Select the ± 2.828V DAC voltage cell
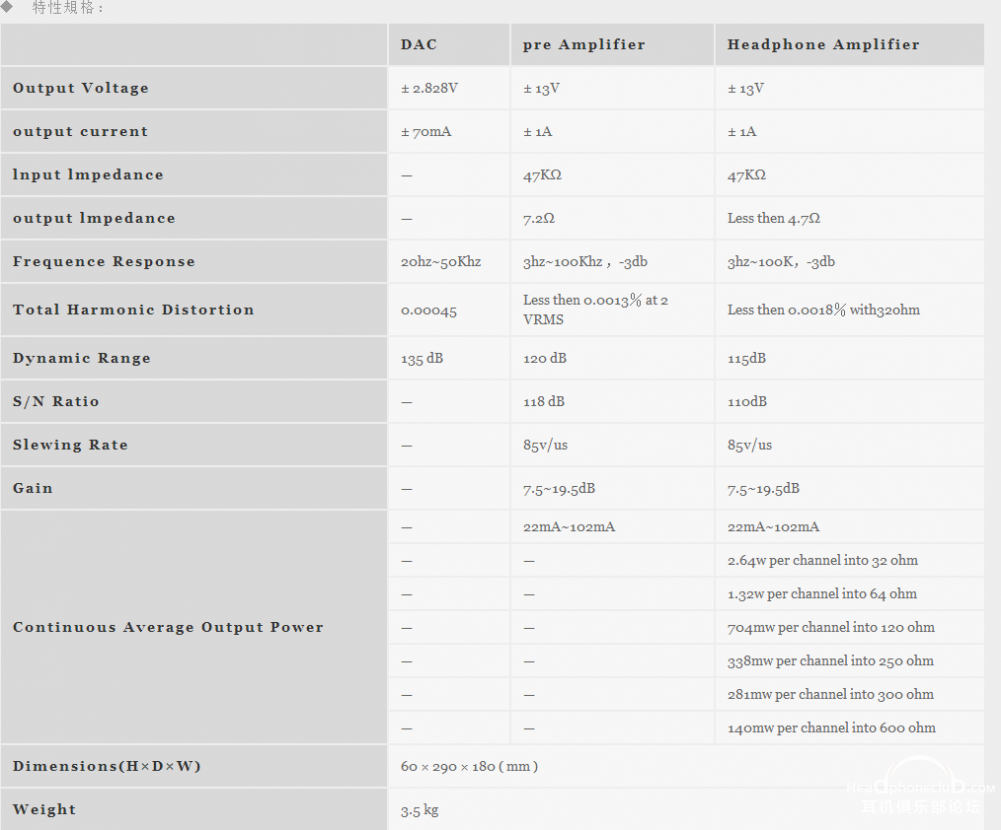The height and width of the screenshot is (830, 1001). (x=449, y=88)
